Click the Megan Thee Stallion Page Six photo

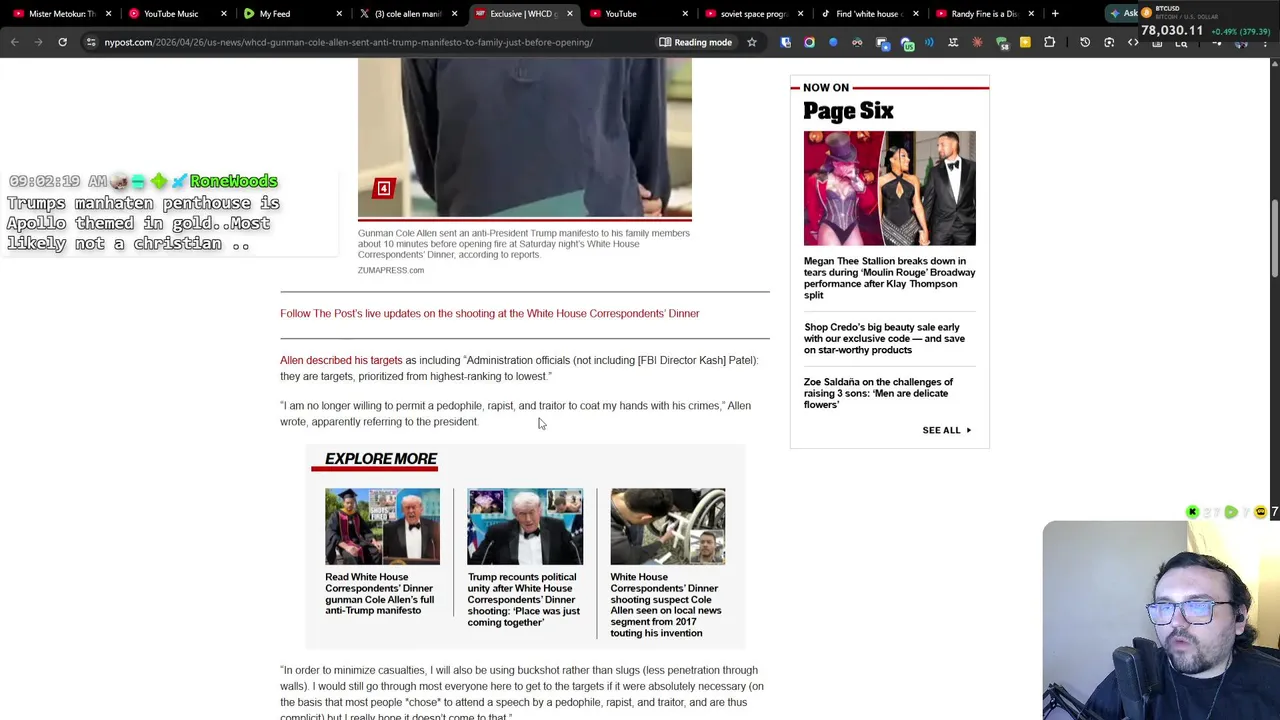click(890, 188)
